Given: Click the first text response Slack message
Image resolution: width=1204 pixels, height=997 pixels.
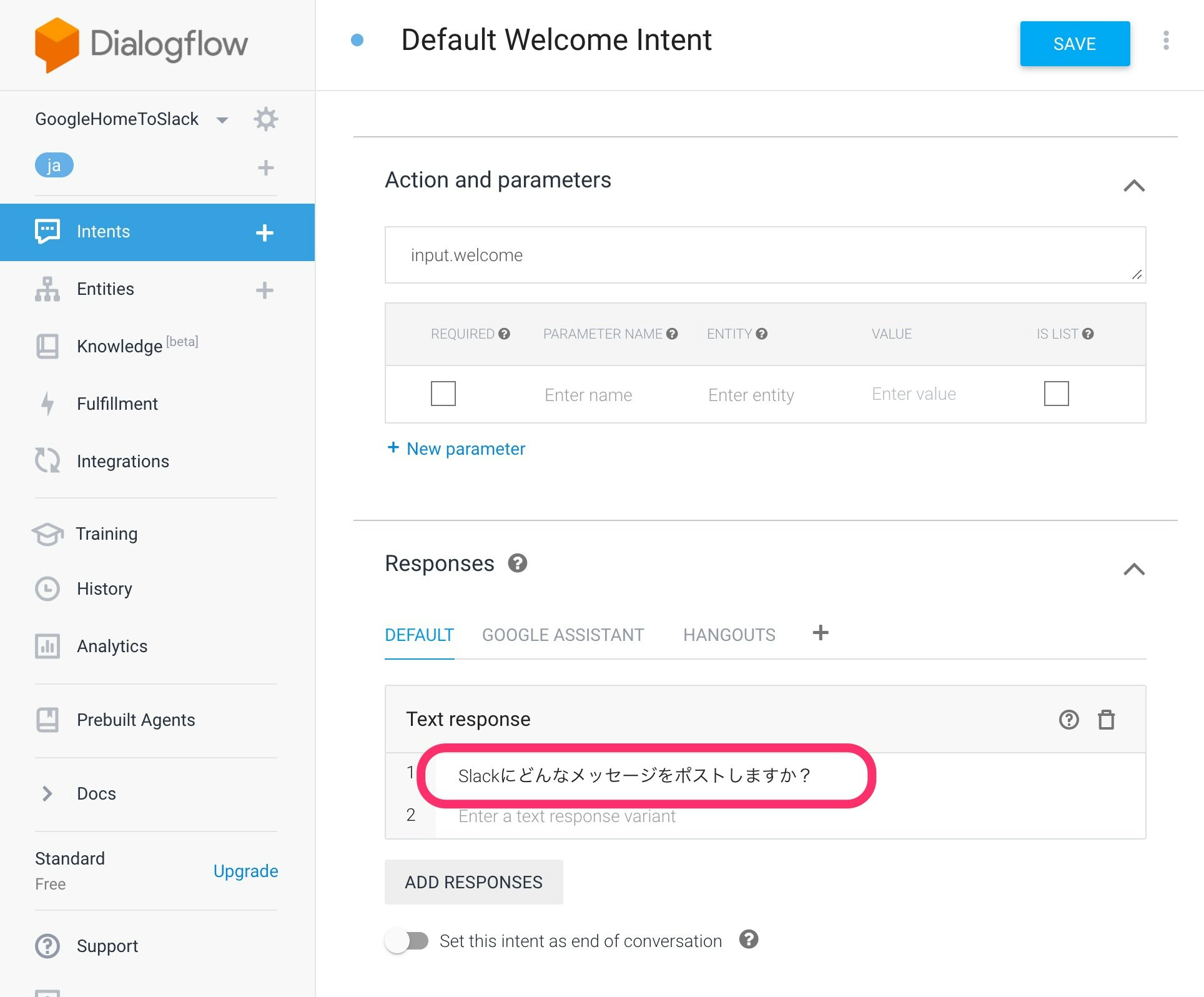Looking at the screenshot, I should 634,775.
